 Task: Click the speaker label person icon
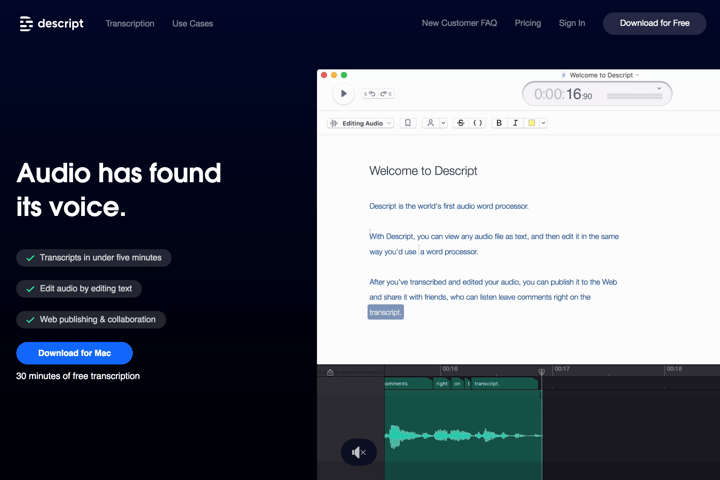[x=430, y=123]
